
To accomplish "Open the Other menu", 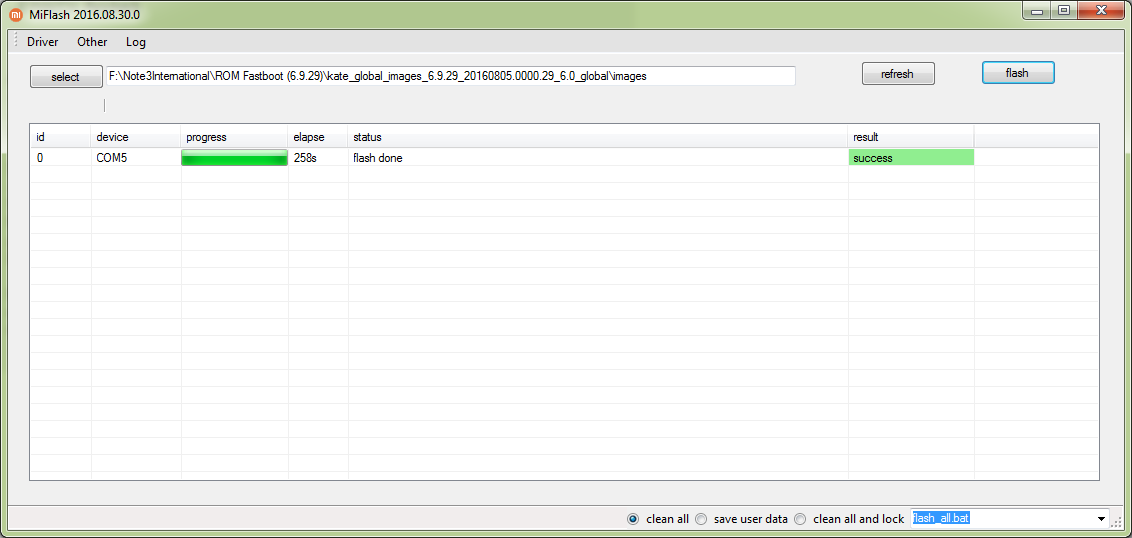I will point(92,42).
